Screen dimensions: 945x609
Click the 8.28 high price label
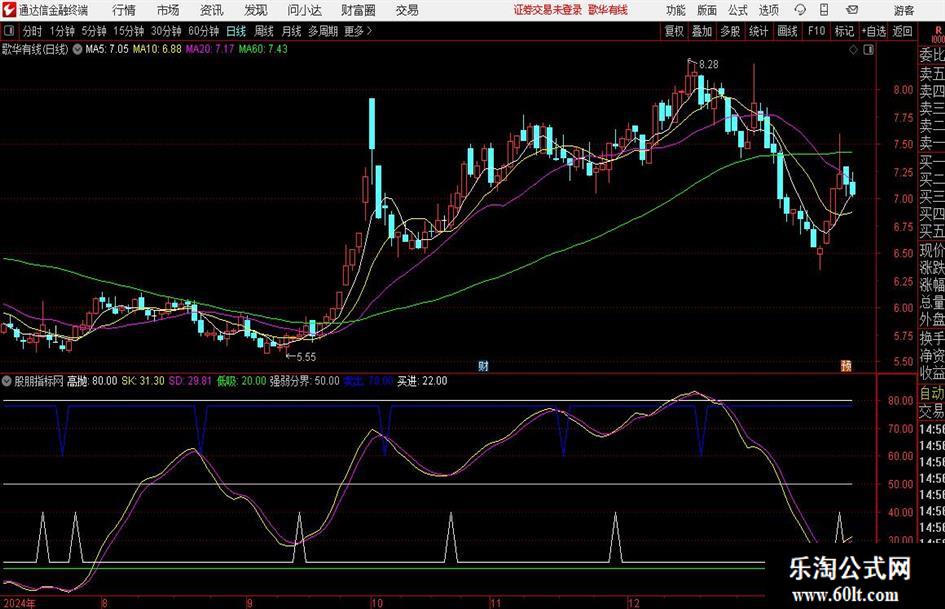click(708, 65)
